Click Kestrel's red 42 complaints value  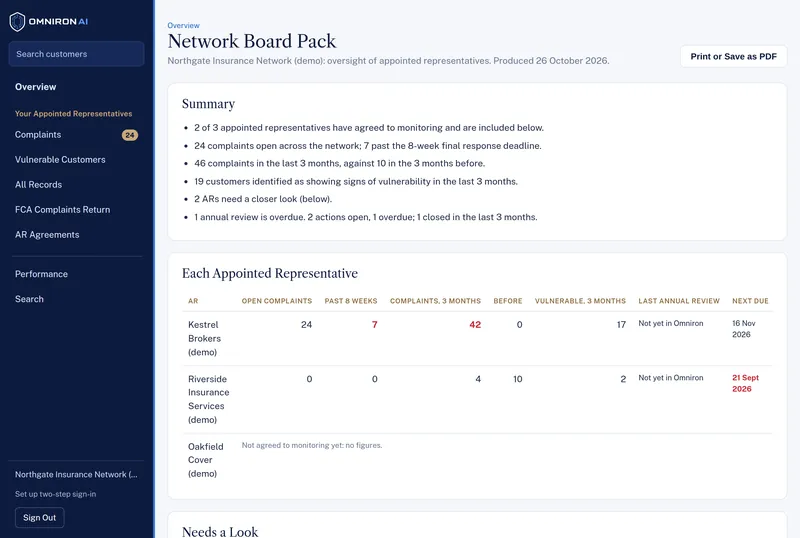[475, 325]
